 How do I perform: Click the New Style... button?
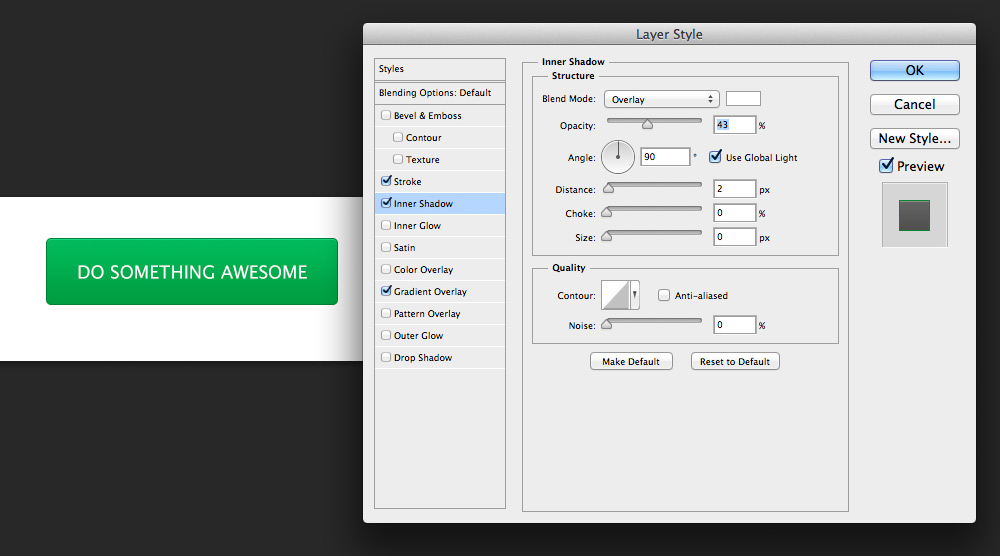(914, 138)
